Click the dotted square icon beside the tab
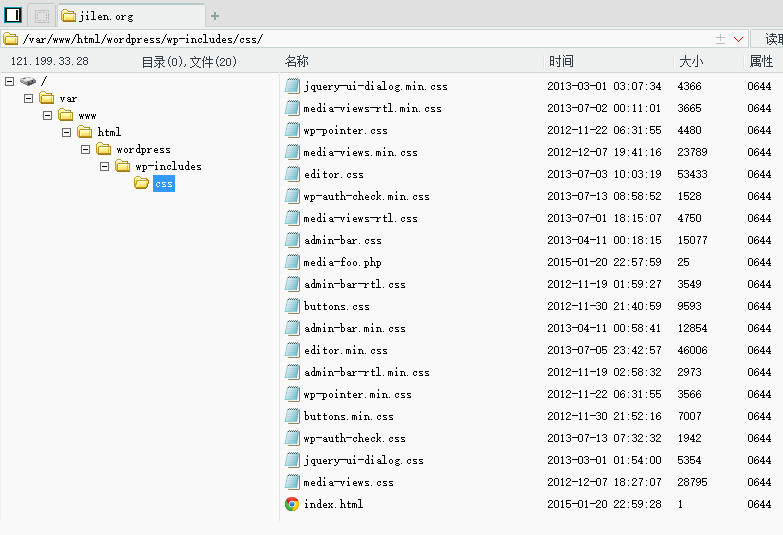The image size is (783, 535). click(x=42, y=16)
